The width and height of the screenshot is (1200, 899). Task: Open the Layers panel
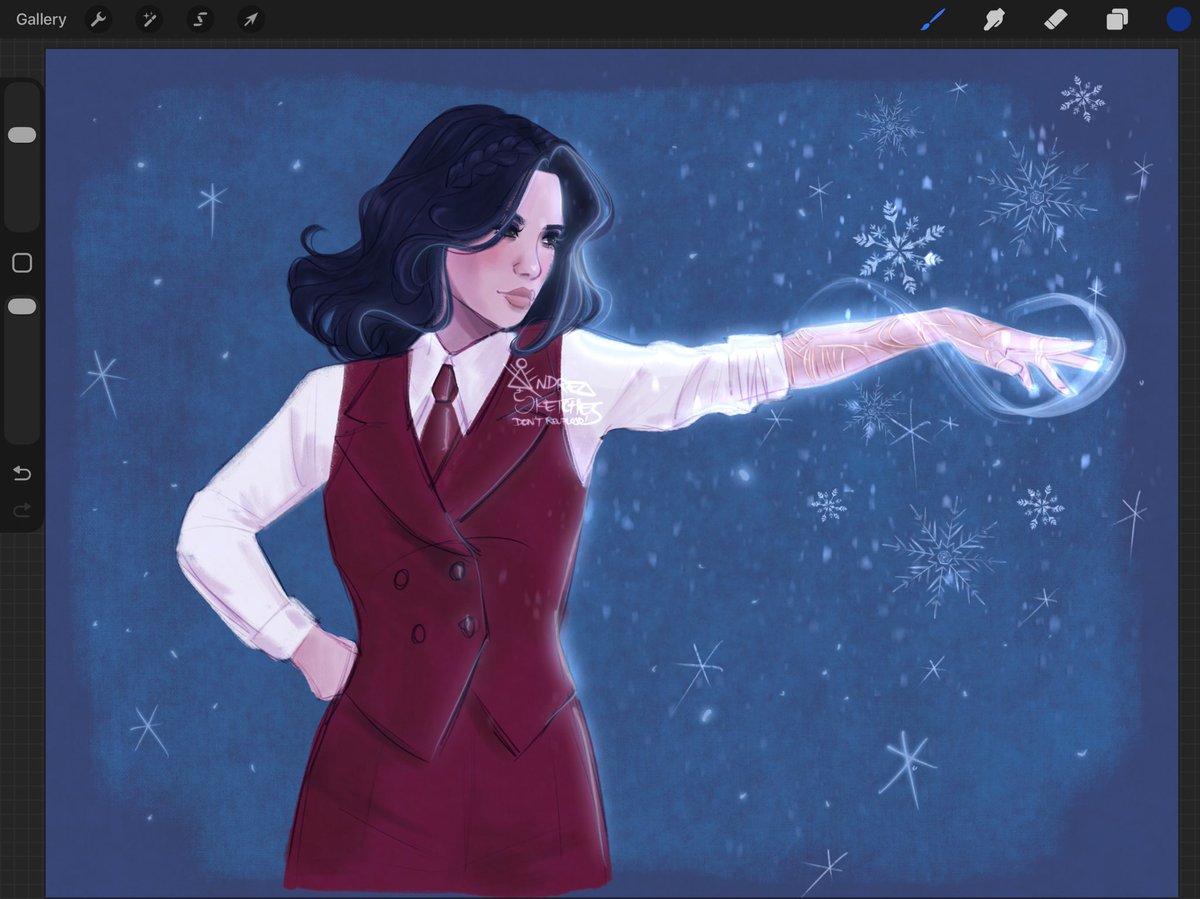[1117, 19]
